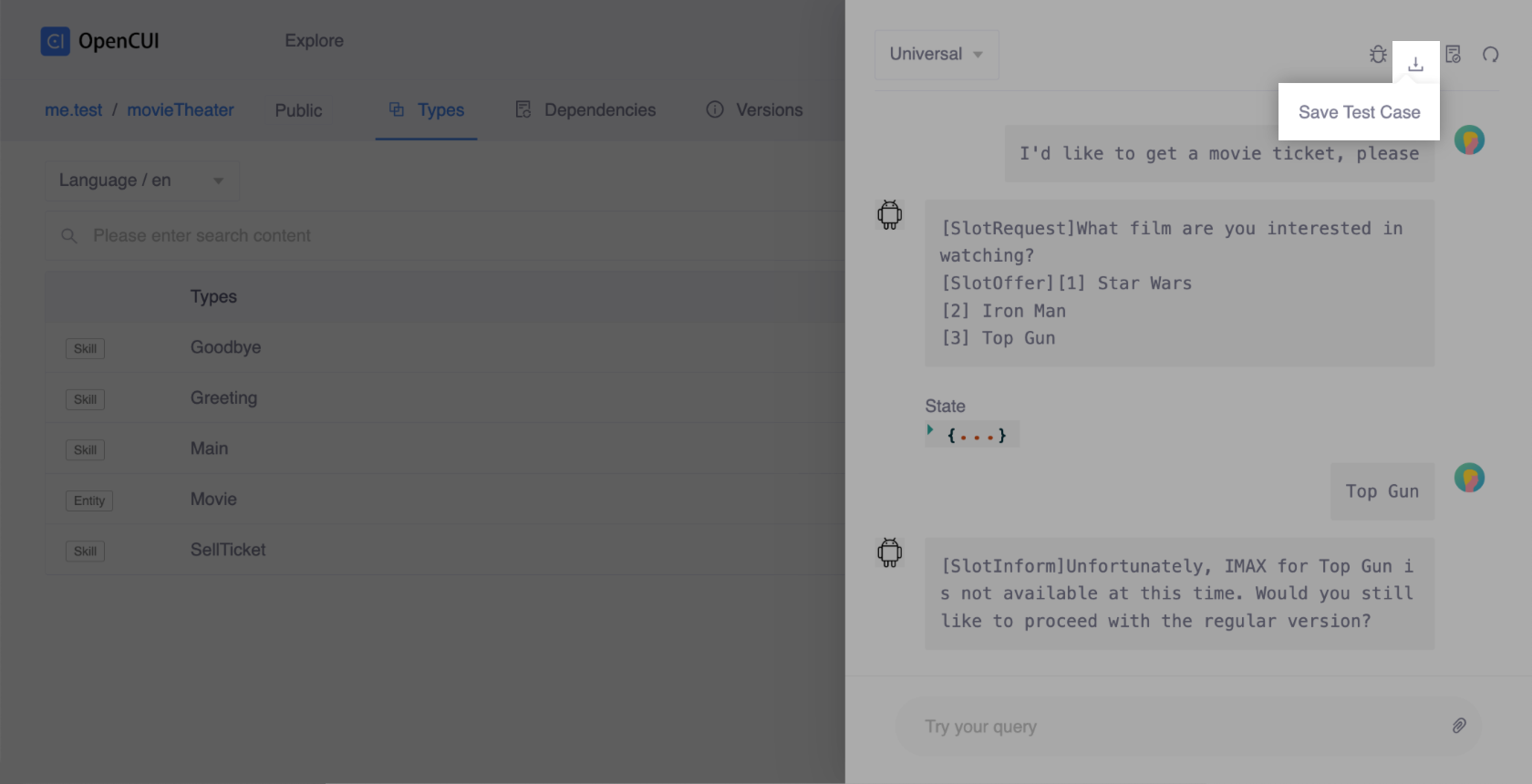Screen dimensions: 1532x784
Task: Open the Movie entity row
Action: (x=213, y=500)
